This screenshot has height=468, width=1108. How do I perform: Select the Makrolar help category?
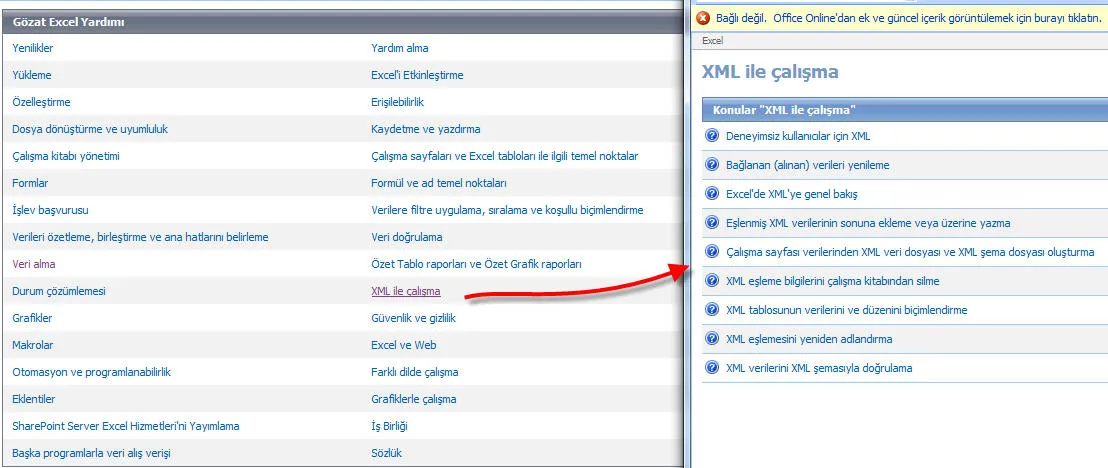point(32,345)
